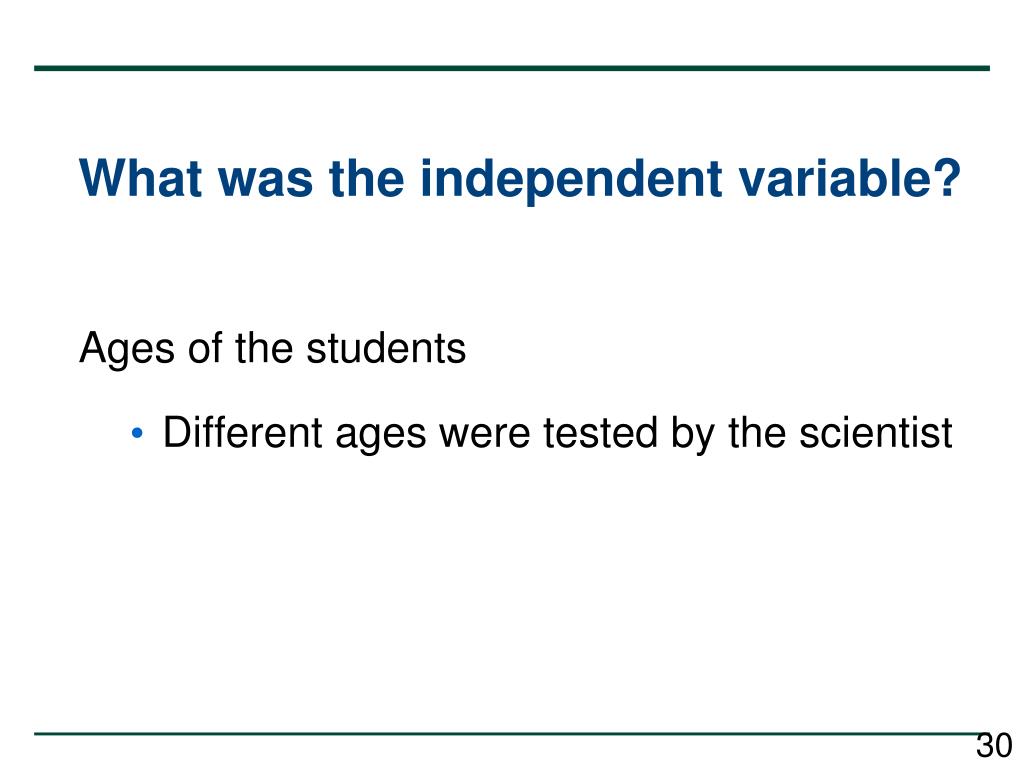Click the word 'tested' in the bullet
The image size is (1024, 768).
point(600,434)
